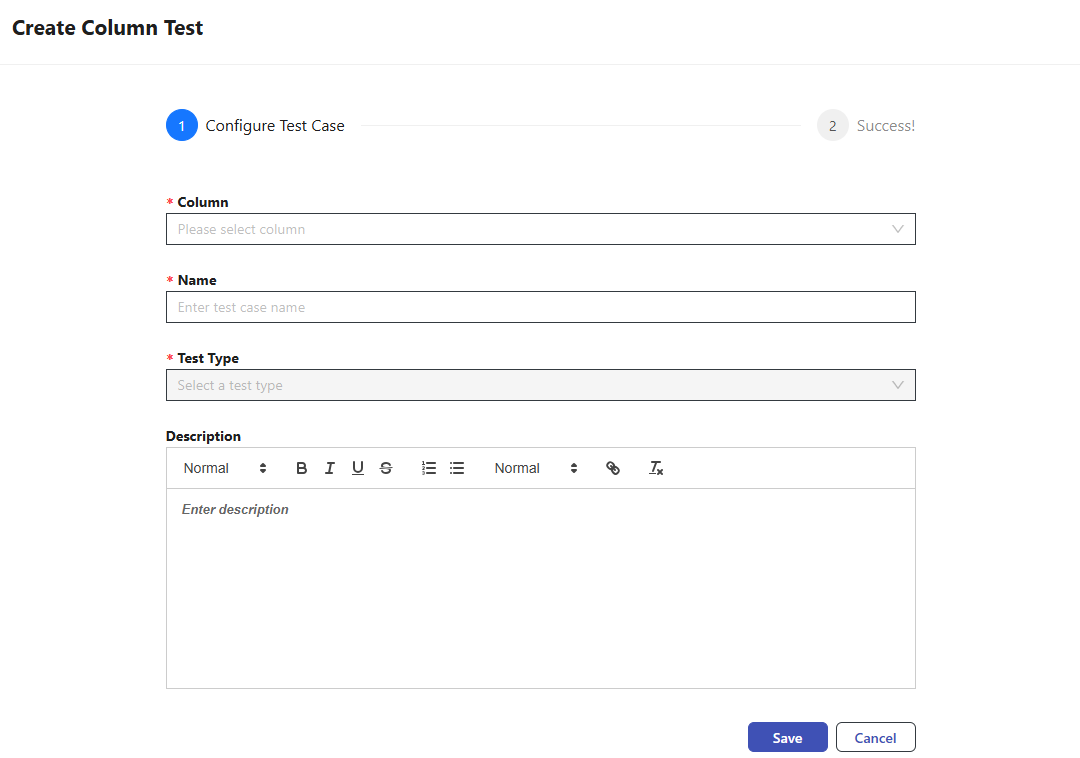Toggle underline formatting
Viewport: 1080px width, 758px height.
coord(357,467)
